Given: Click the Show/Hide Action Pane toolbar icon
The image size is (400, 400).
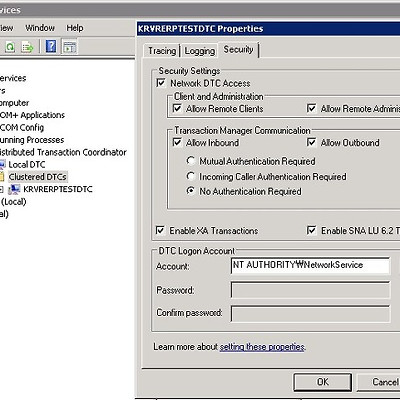Looking at the screenshot, I should coord(70,47).
